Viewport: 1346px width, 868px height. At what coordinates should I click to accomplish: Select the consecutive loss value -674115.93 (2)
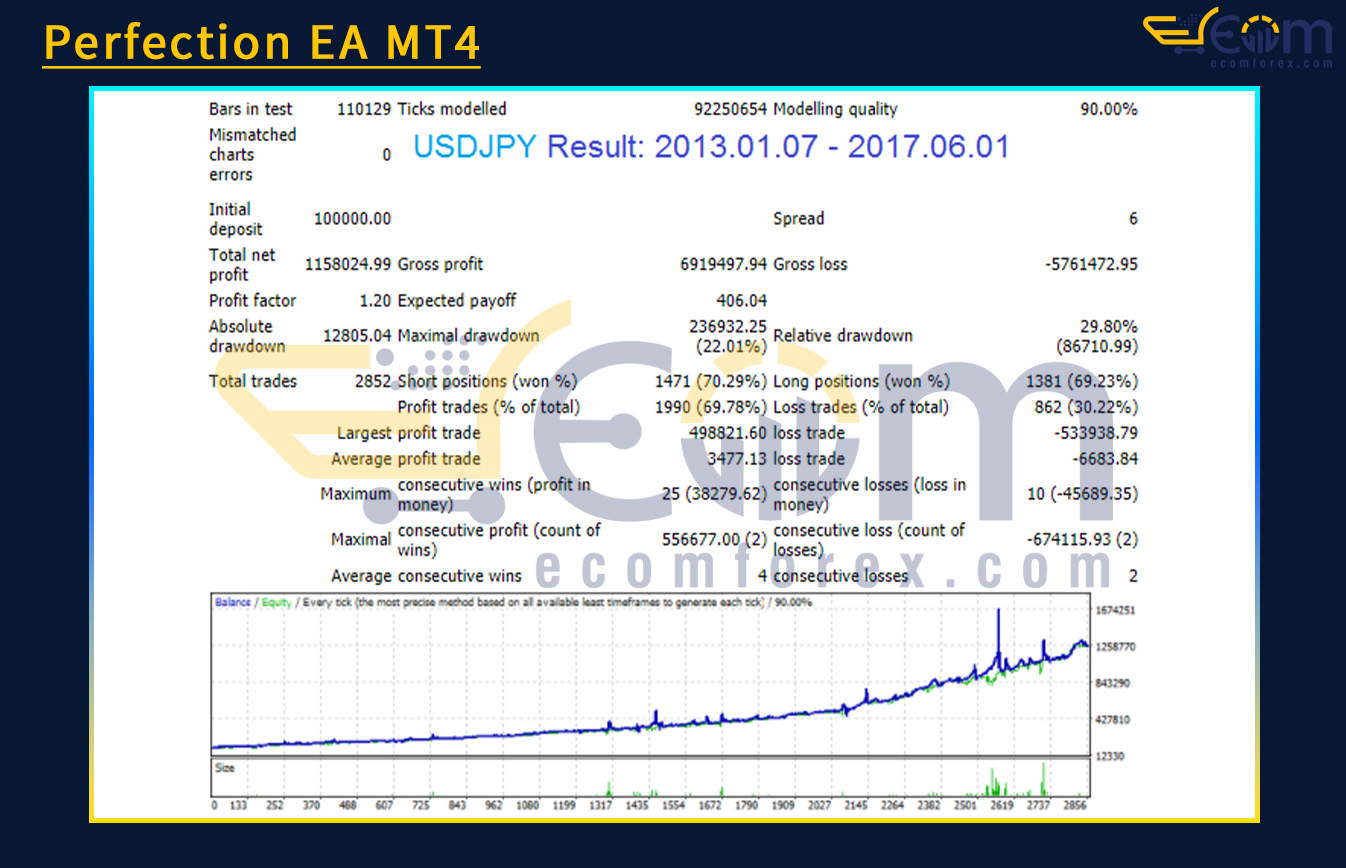(x=1083, y=540)
